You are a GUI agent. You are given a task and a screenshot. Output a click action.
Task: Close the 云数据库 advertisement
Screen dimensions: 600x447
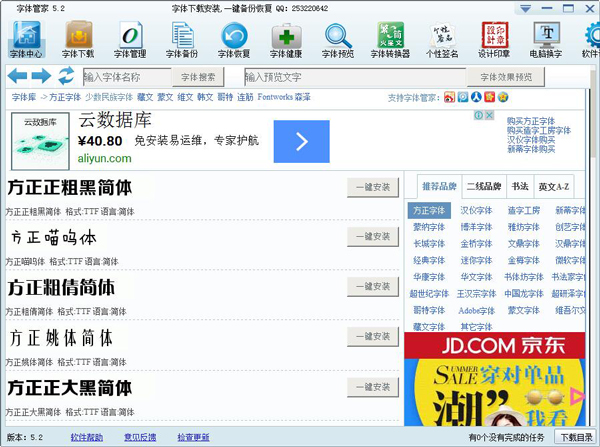click(489, 115)
